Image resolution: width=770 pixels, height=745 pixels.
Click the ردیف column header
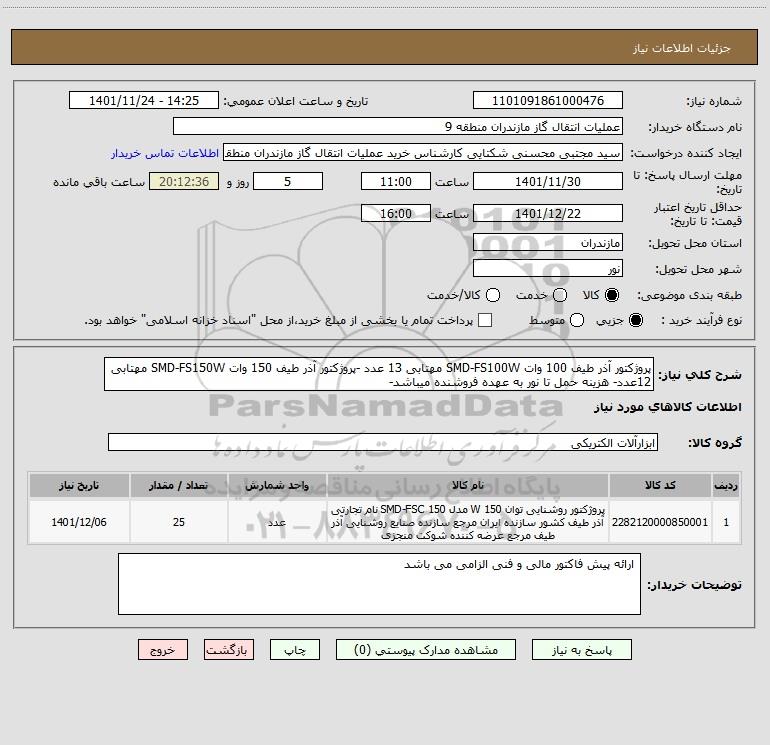726,486
